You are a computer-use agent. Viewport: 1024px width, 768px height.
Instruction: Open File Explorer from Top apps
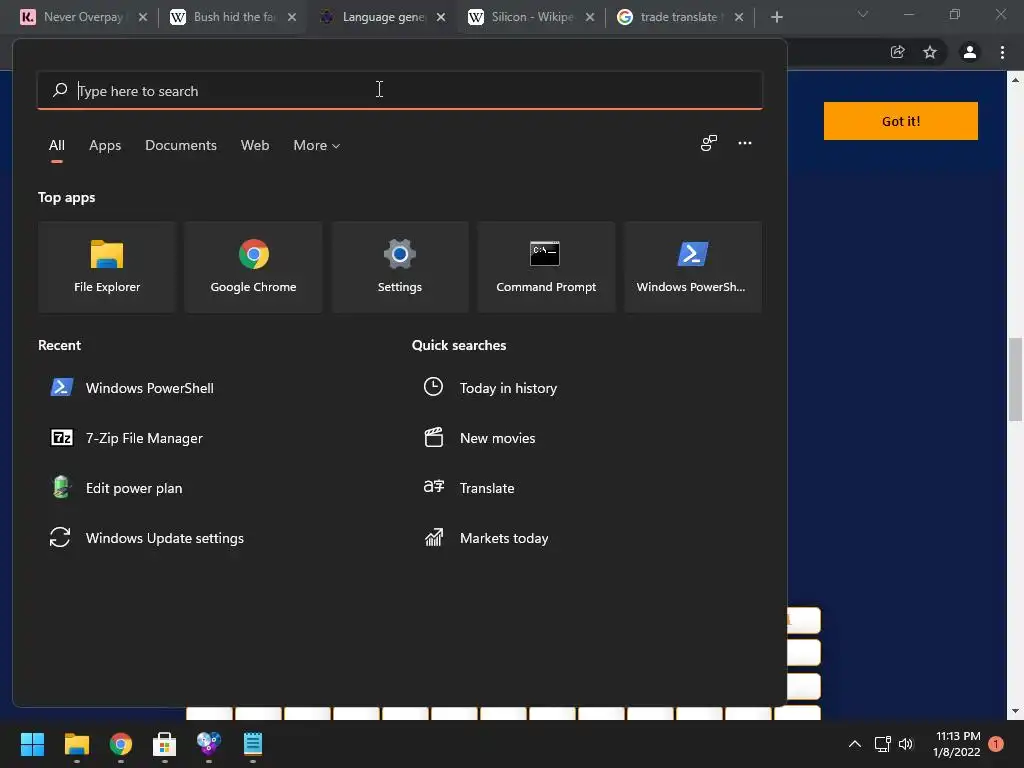[107, 266]
